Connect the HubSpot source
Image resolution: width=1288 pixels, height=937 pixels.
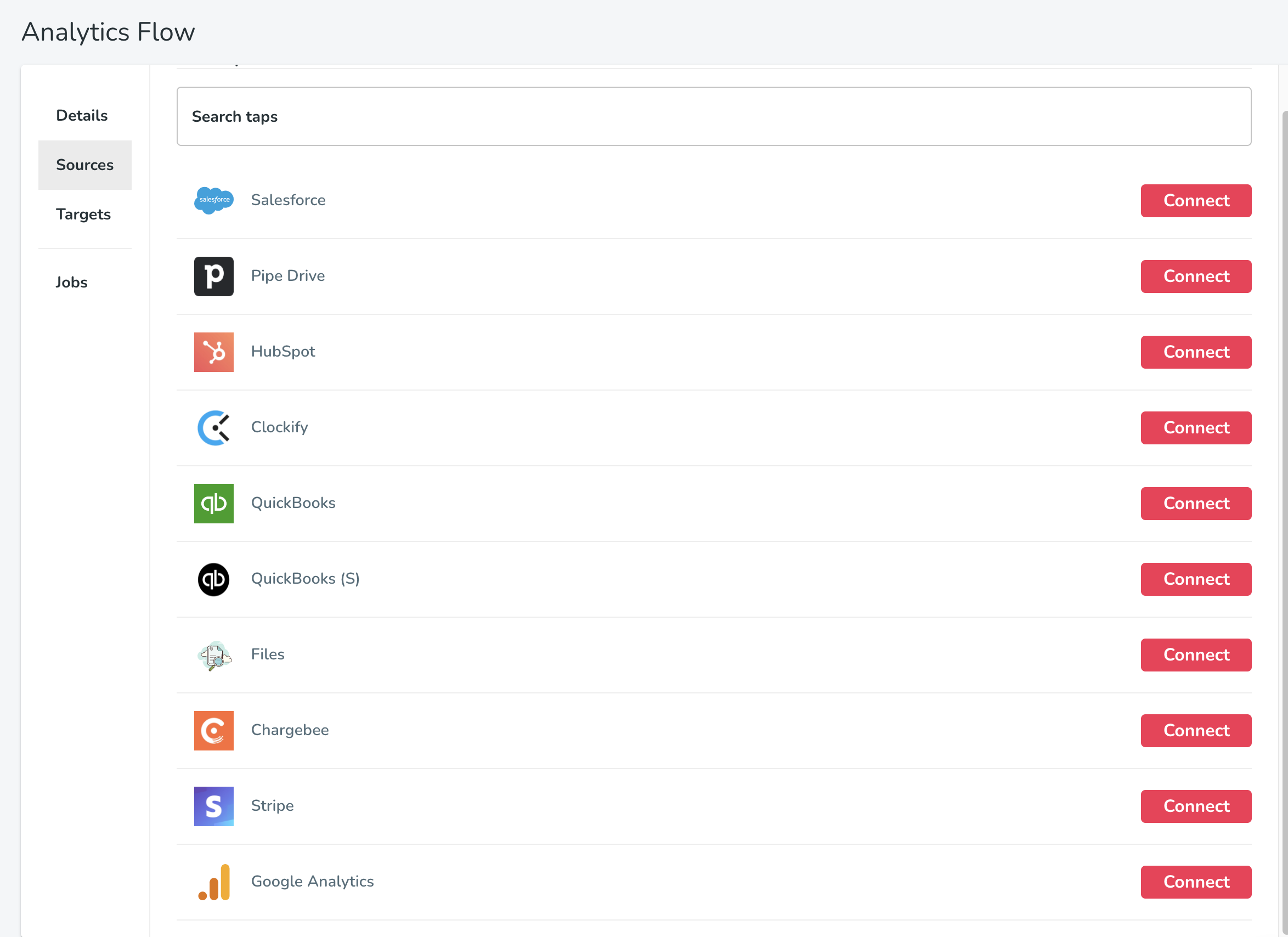coord(1195,352)
